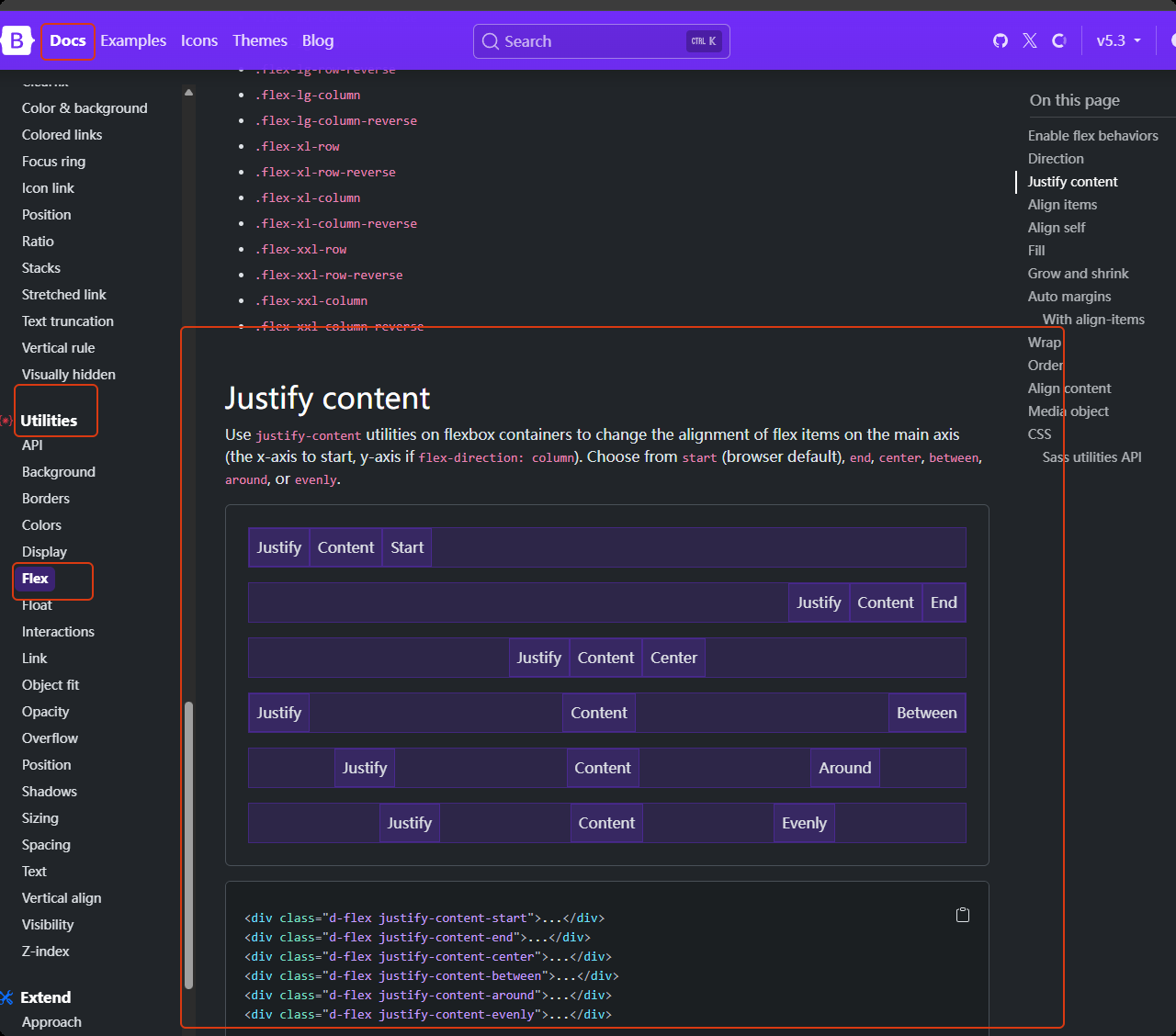Go to Focus ring in the sidebar

pyautogui.click(x=53, y=162)
